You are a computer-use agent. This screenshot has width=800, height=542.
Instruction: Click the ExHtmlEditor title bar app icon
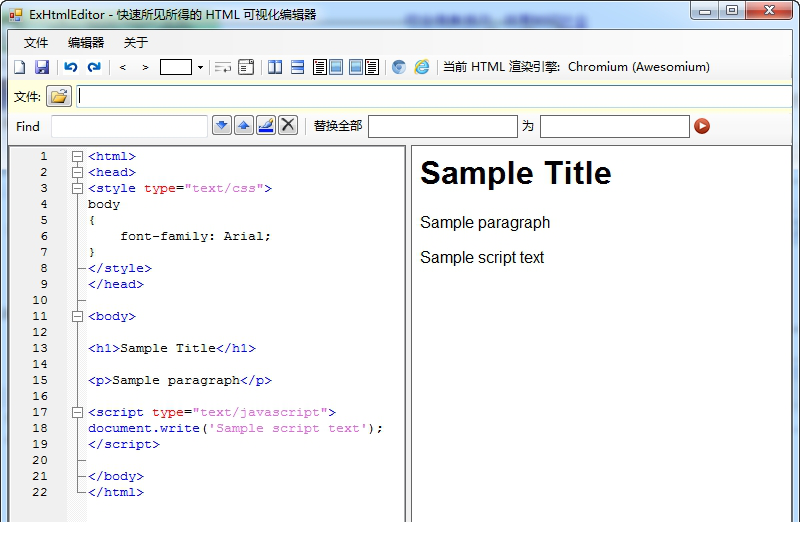point(16,15)
